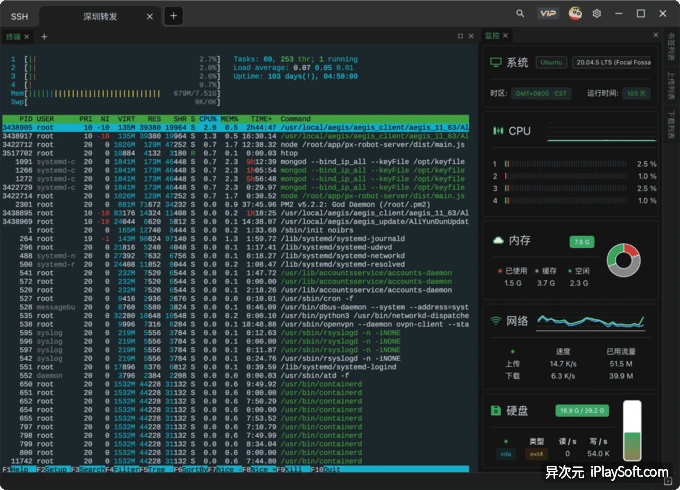Click F9 Kill in htop footer
Viewport: 680px width, 490px height.
pos(293,470)
